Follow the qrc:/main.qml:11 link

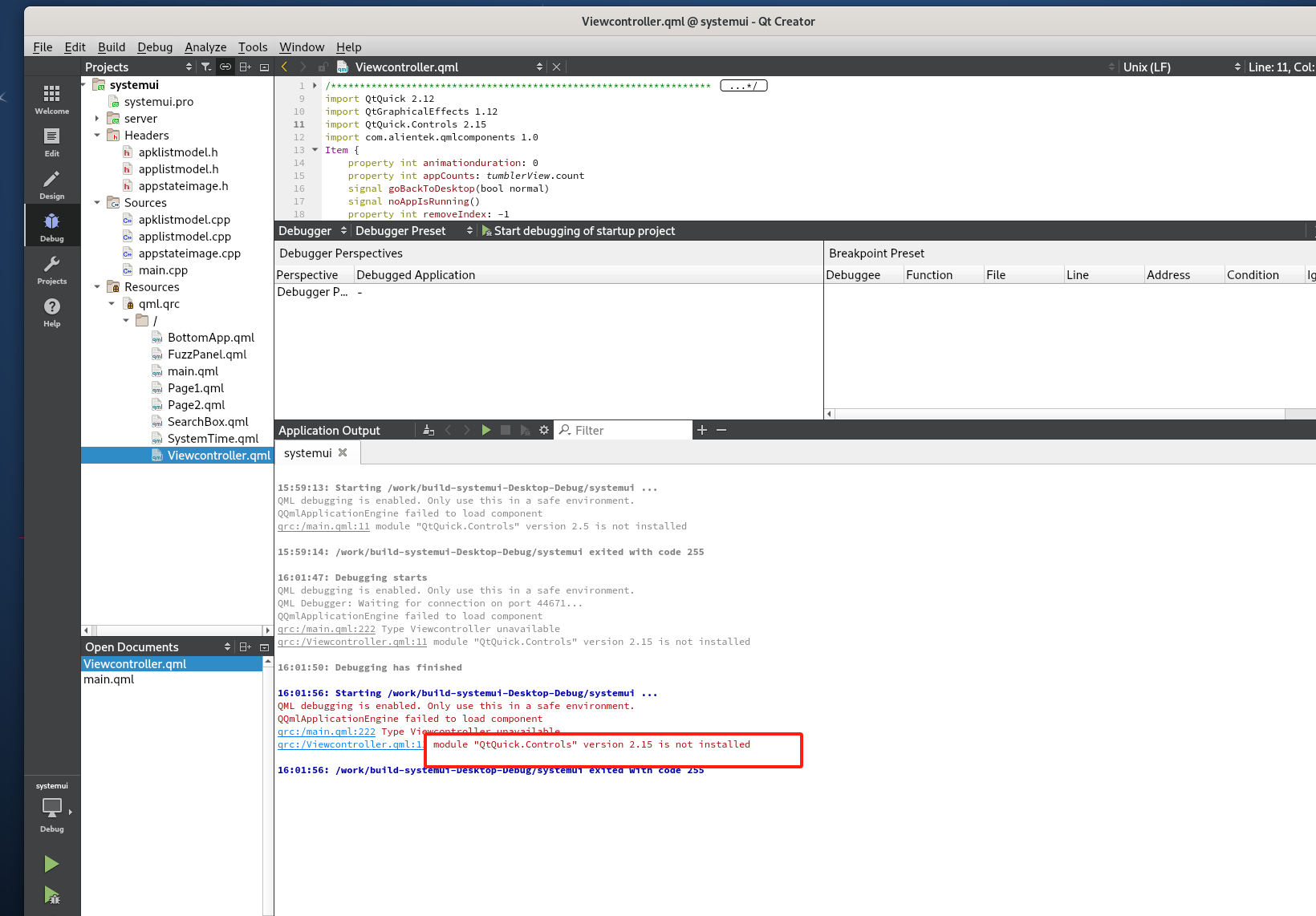click(323, 526)
